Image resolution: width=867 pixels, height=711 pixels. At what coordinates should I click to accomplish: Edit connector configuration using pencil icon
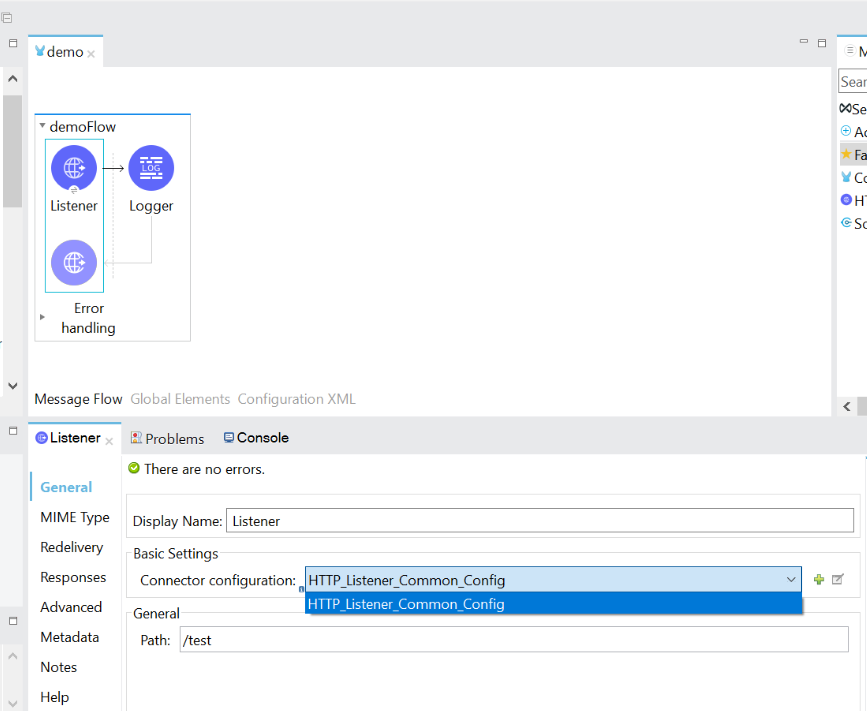(x=838, y=579)
